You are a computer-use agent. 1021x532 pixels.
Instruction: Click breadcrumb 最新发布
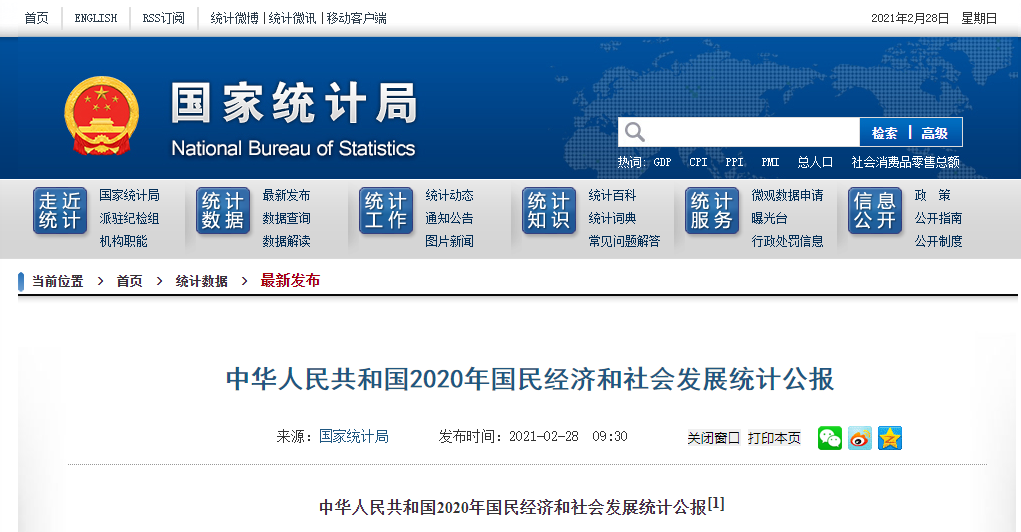290,281
